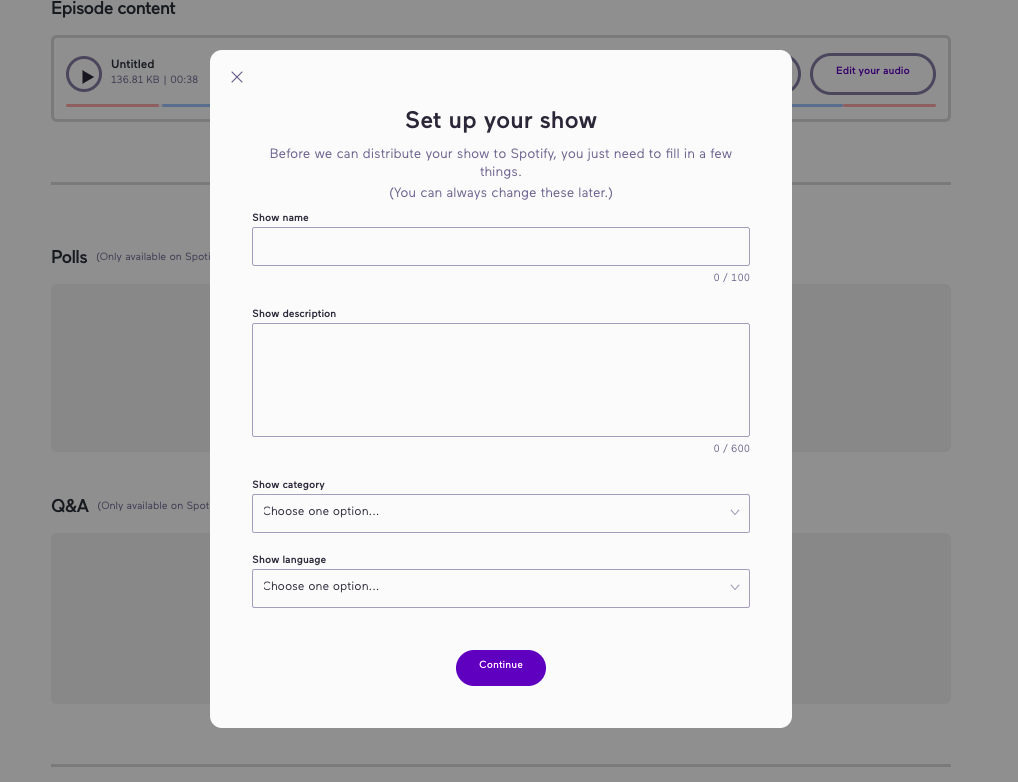
Task: Click the Show category field label
Action: pos(288,485)
